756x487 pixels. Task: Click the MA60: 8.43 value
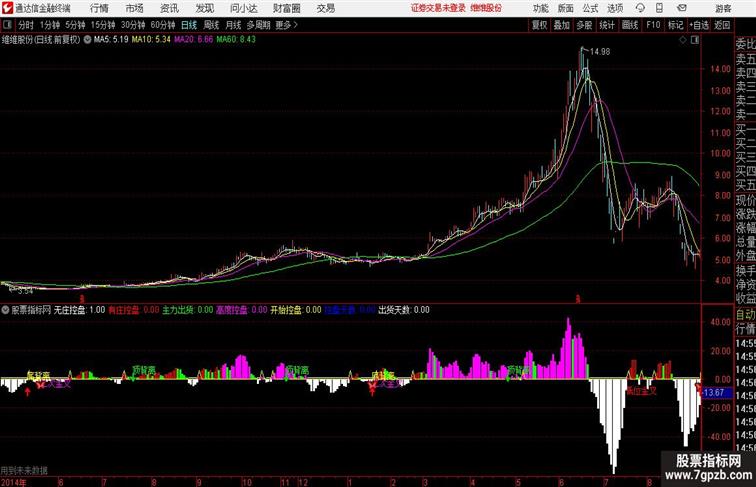tap(236, 40)
